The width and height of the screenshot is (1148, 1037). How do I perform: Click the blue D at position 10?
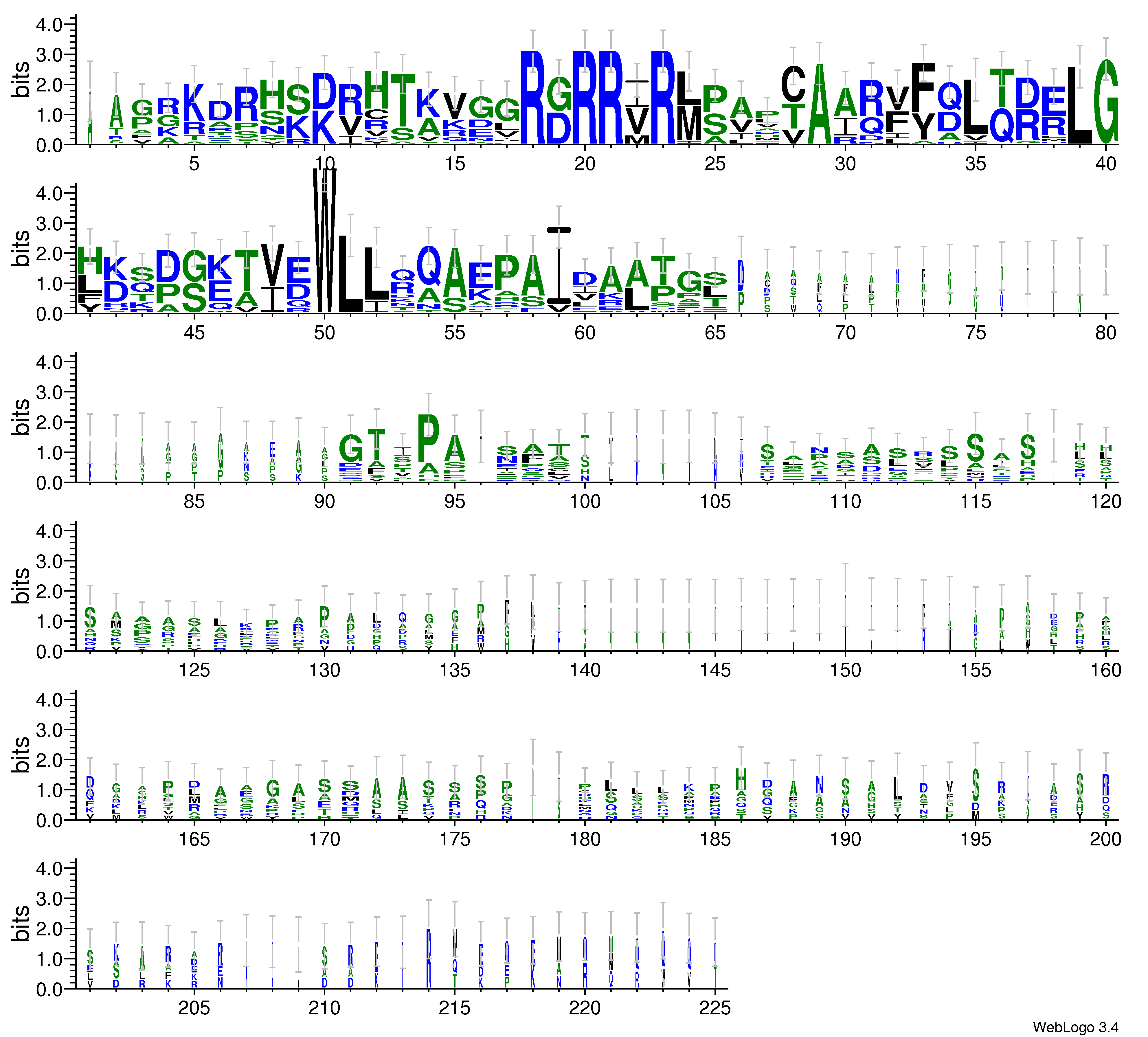325,91
